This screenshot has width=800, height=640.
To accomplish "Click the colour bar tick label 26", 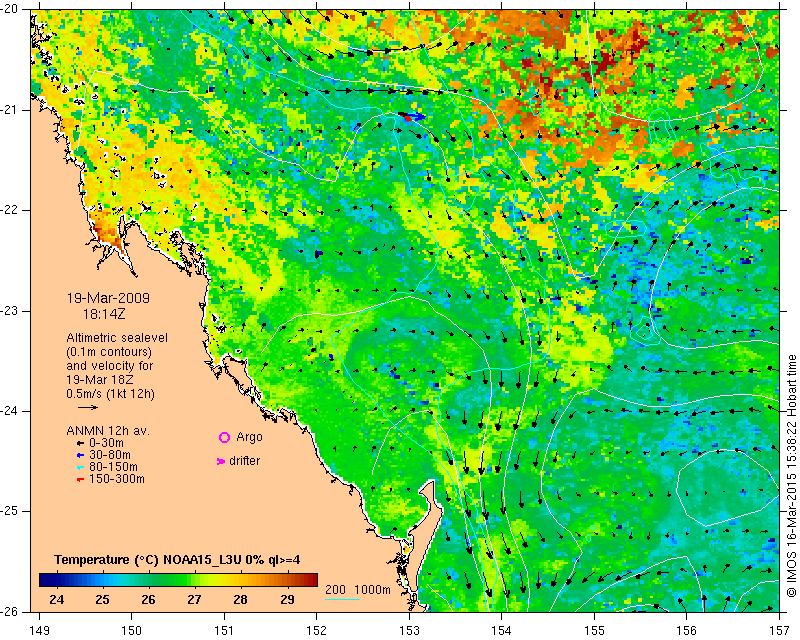I will pyautogui.click(x=148, y=600).
